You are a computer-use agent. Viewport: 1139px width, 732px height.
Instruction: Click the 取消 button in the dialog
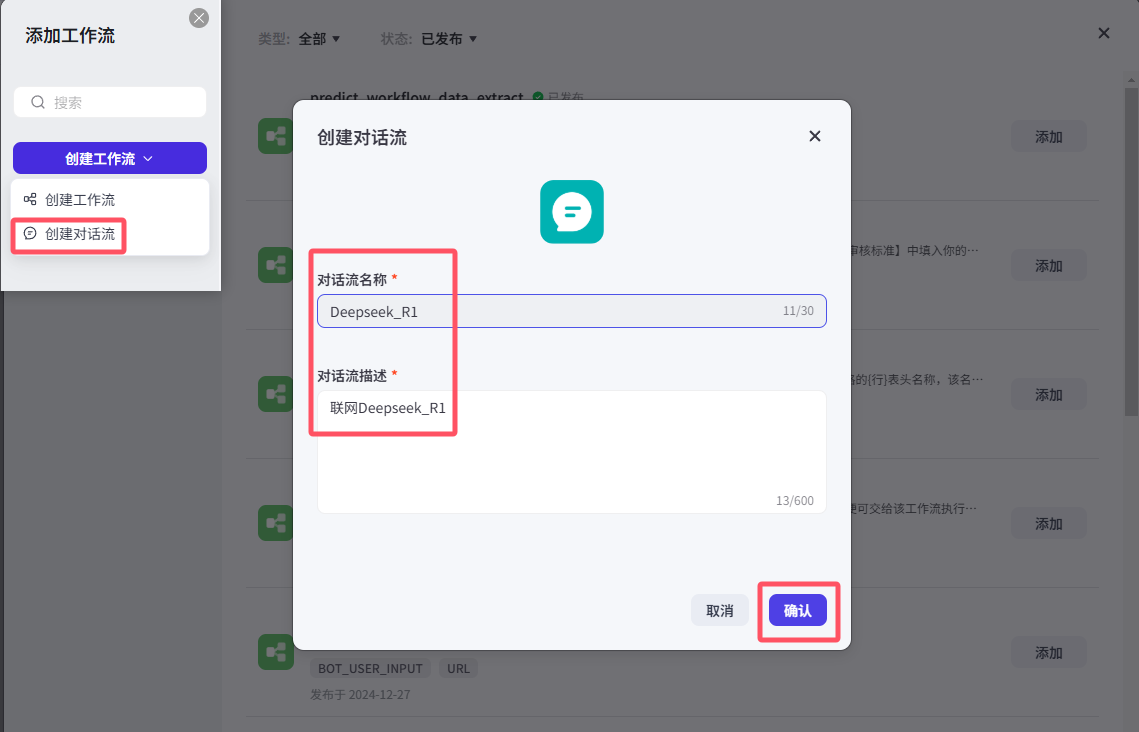pyautogui.click(x=719, y=611)
